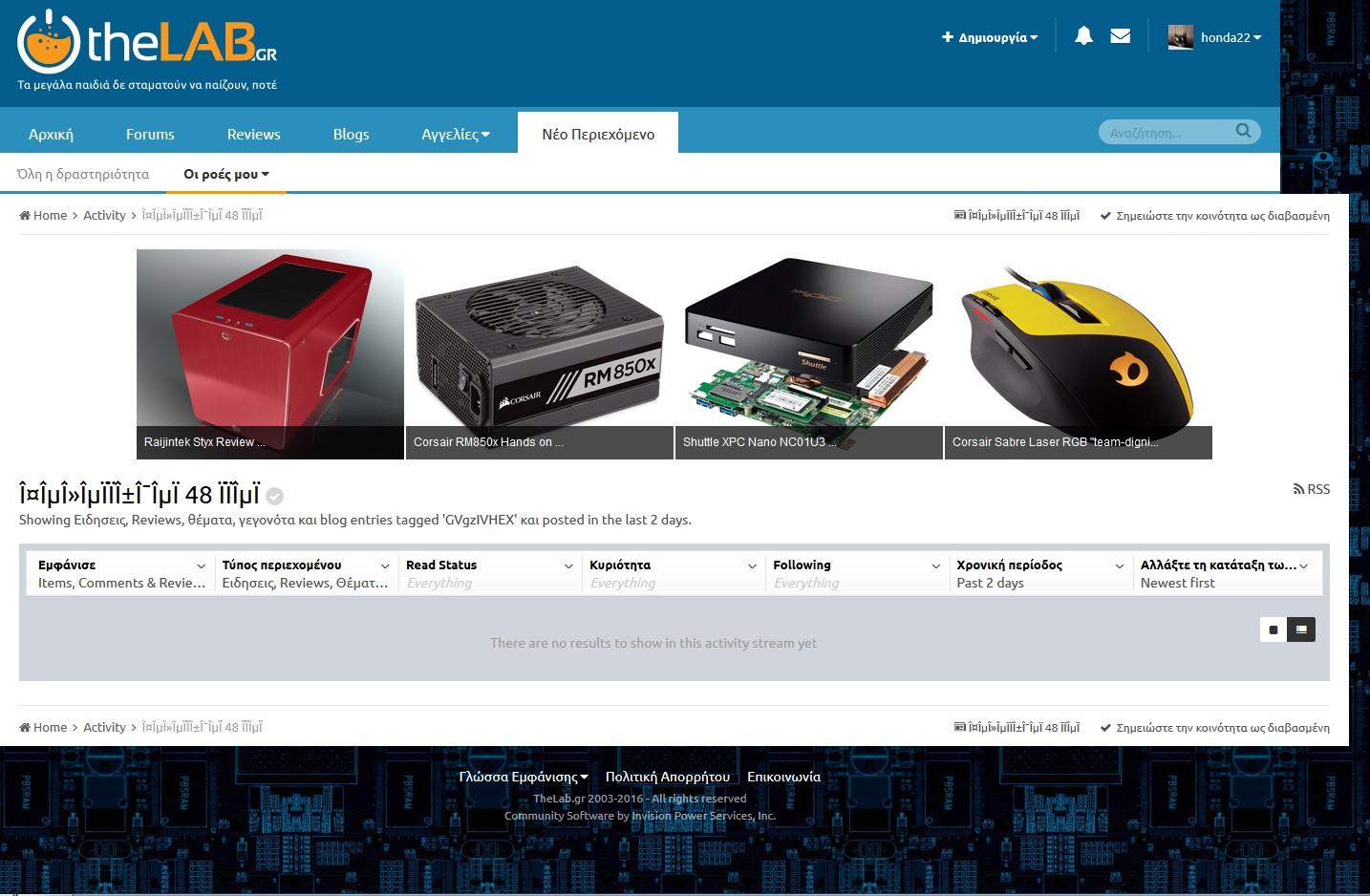This screenshot has width=1370, height=896.
Task: Open Εμφάνισε filter dropdown
Action: (x=121, y=573)
